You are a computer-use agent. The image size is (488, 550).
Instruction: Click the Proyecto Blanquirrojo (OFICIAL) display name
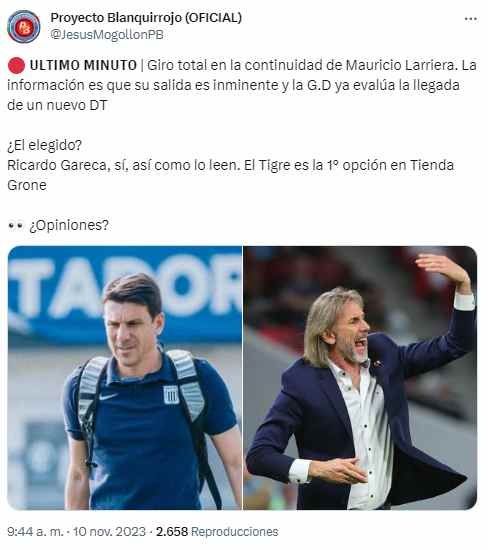pyautogui.click(x=146, y=18)
